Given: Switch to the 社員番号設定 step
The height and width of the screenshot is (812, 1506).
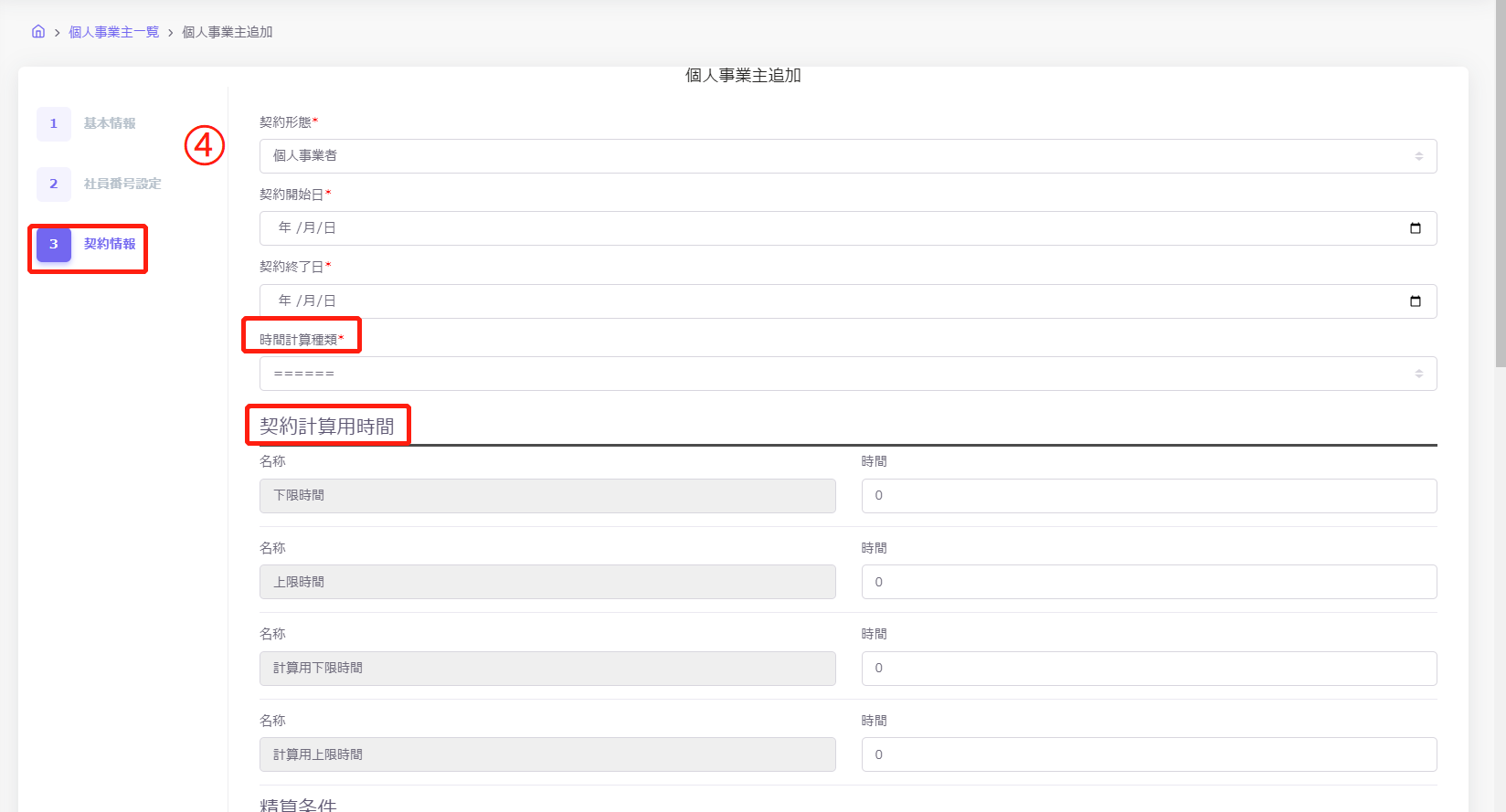Looking at the screenshot, I should (x=122, y=185).
